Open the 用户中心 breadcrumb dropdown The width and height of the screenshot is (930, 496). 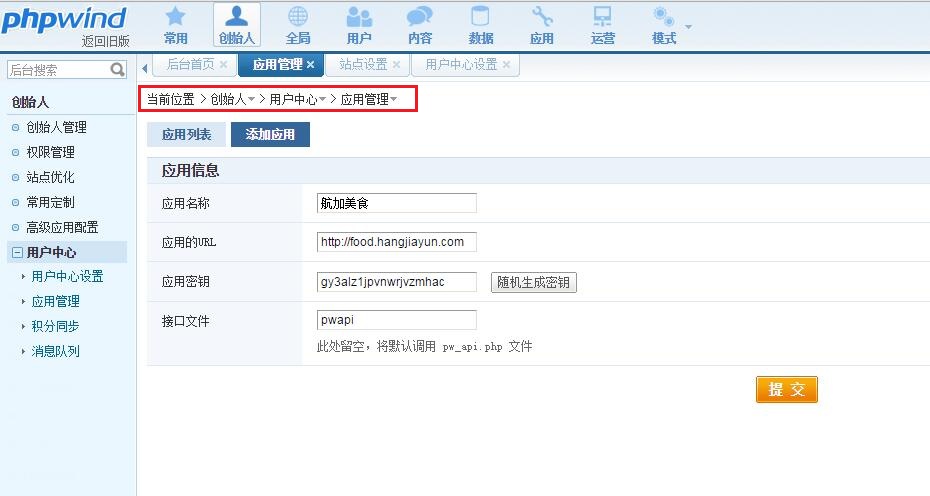[x=323, y=99]
